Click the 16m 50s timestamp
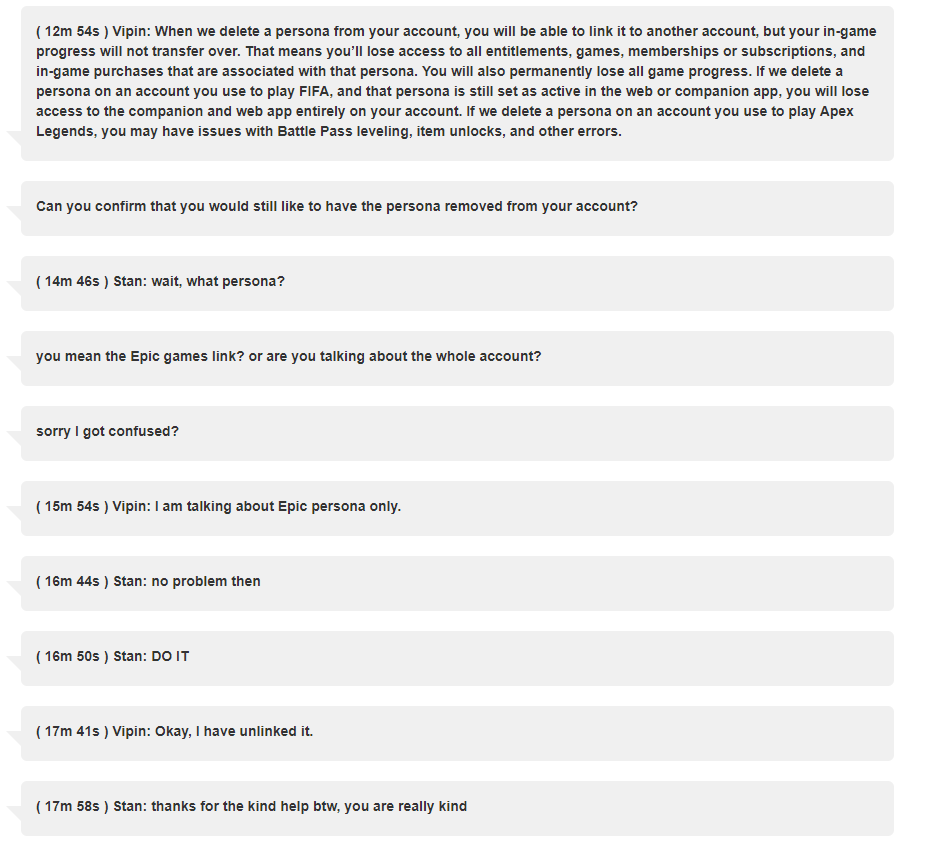This screenshot has width=943, height=854. click(72, 656)
